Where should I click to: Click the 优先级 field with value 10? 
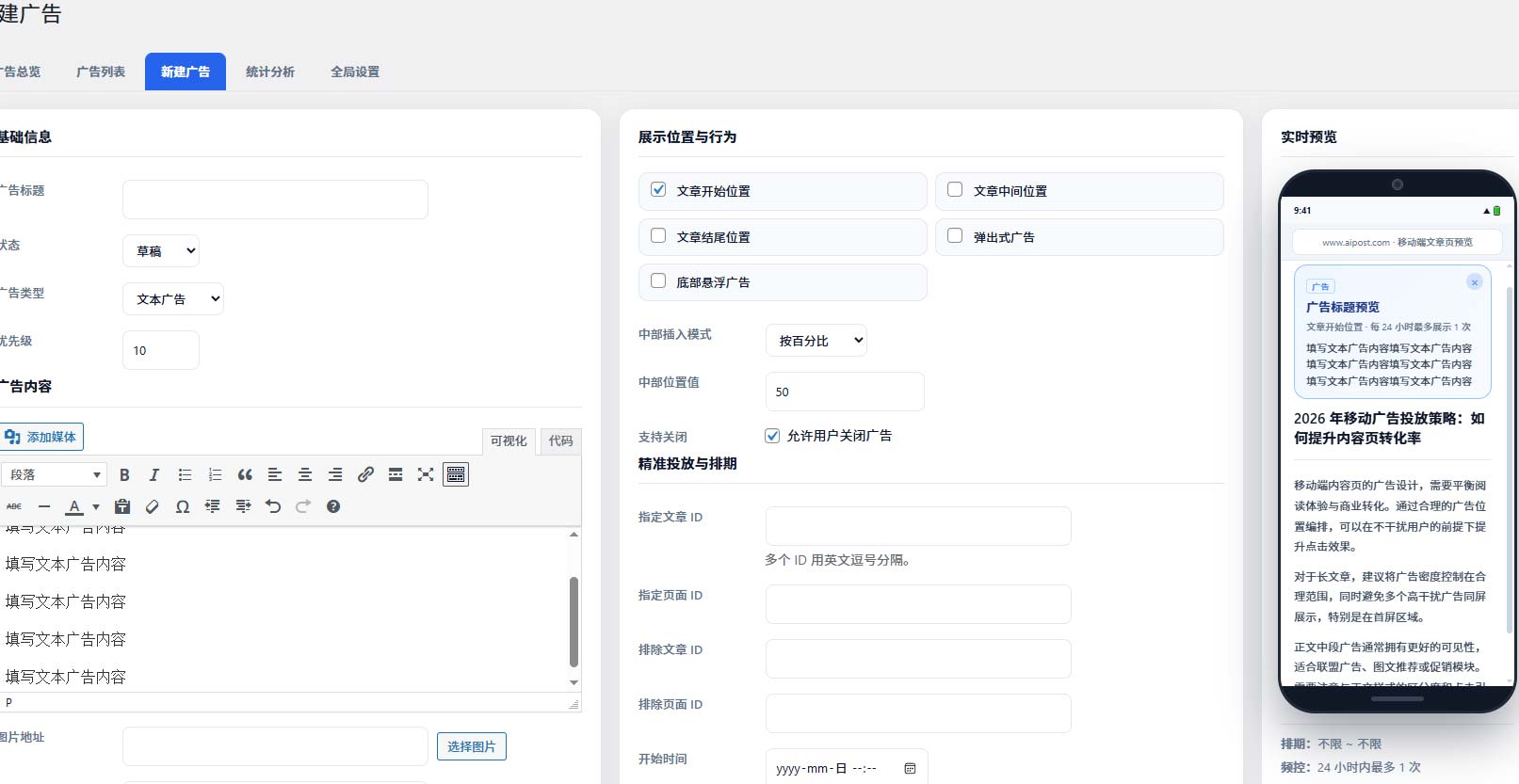click(161, 350)
